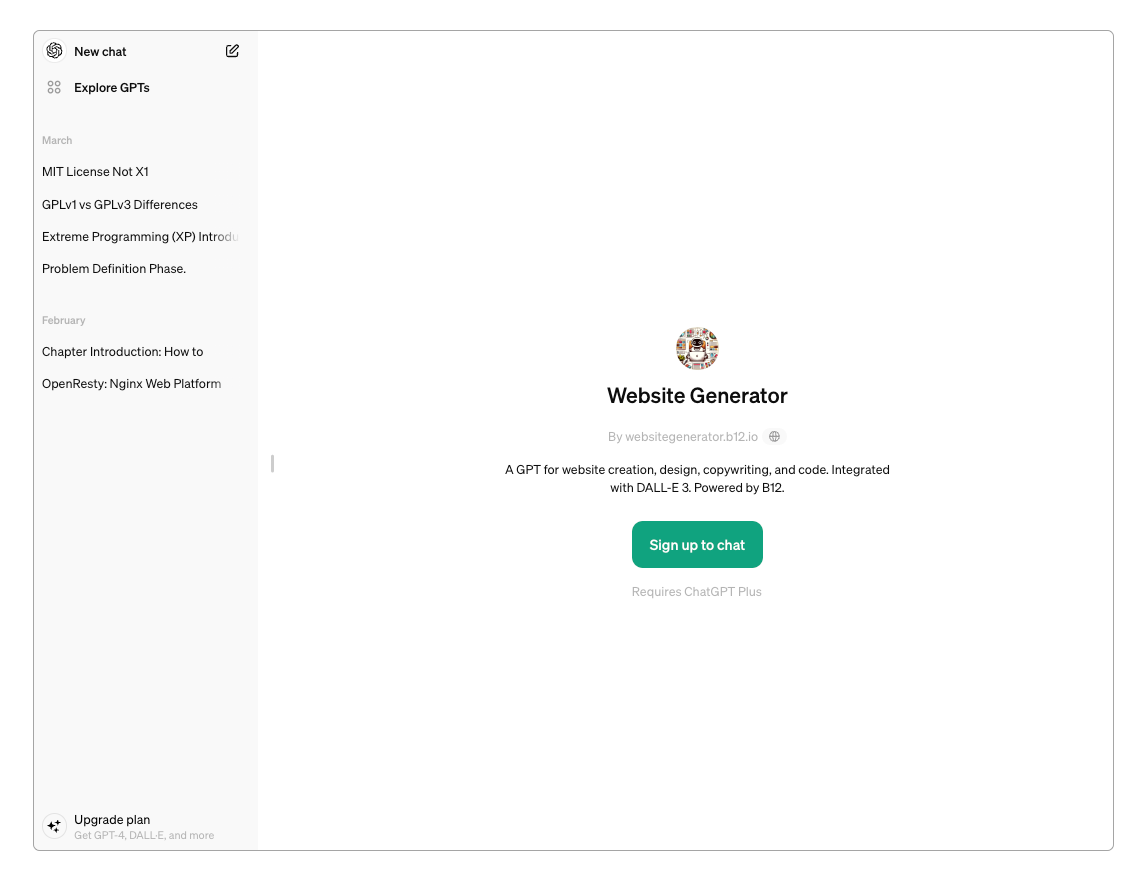The width and height of the screenshot is (1146, 881).
Task: Click the Upgrade plan text
Action: [x=112, y=820]
